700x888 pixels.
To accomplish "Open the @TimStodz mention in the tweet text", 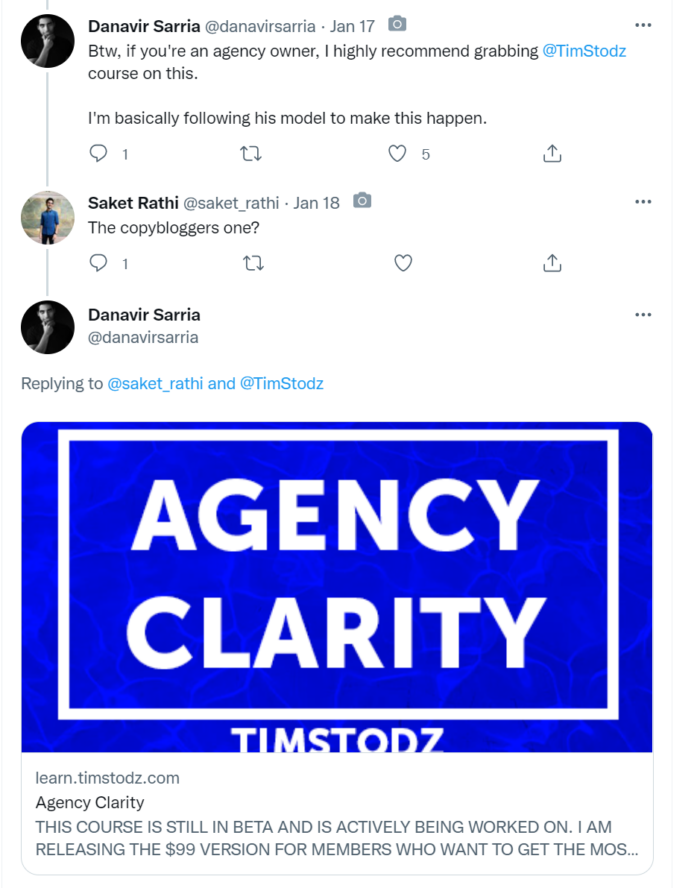I will [x=584, y=51].
